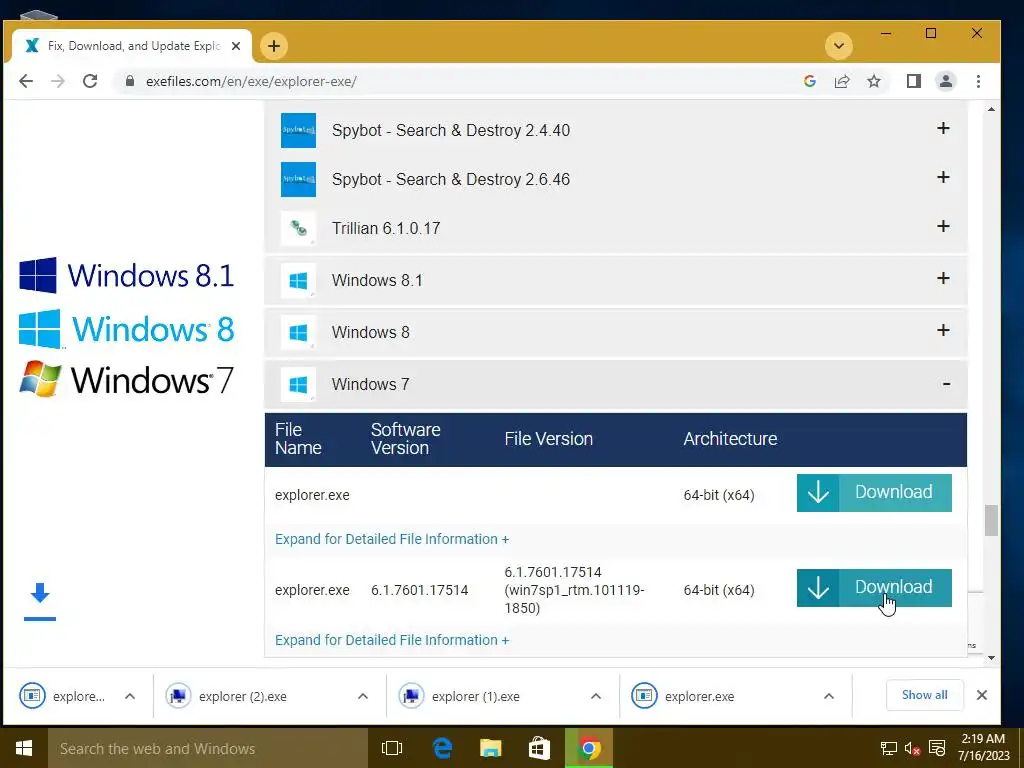Open the Chrome three-dot menu
Image resolution: width=1024 pixels, height=768 pixels.
978,81
